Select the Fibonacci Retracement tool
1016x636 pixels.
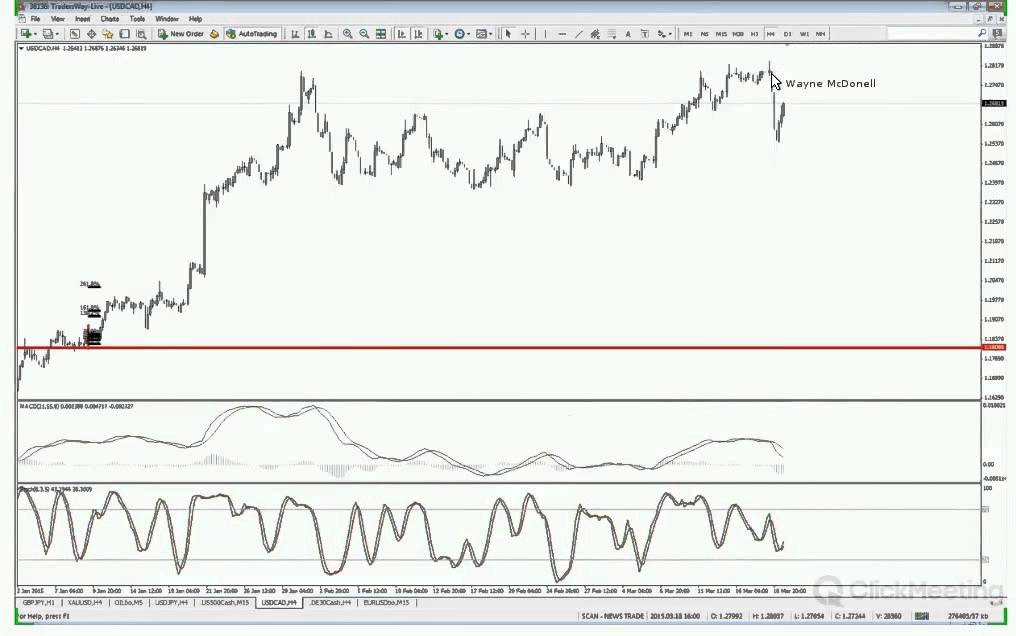click(x=612, y=34)
